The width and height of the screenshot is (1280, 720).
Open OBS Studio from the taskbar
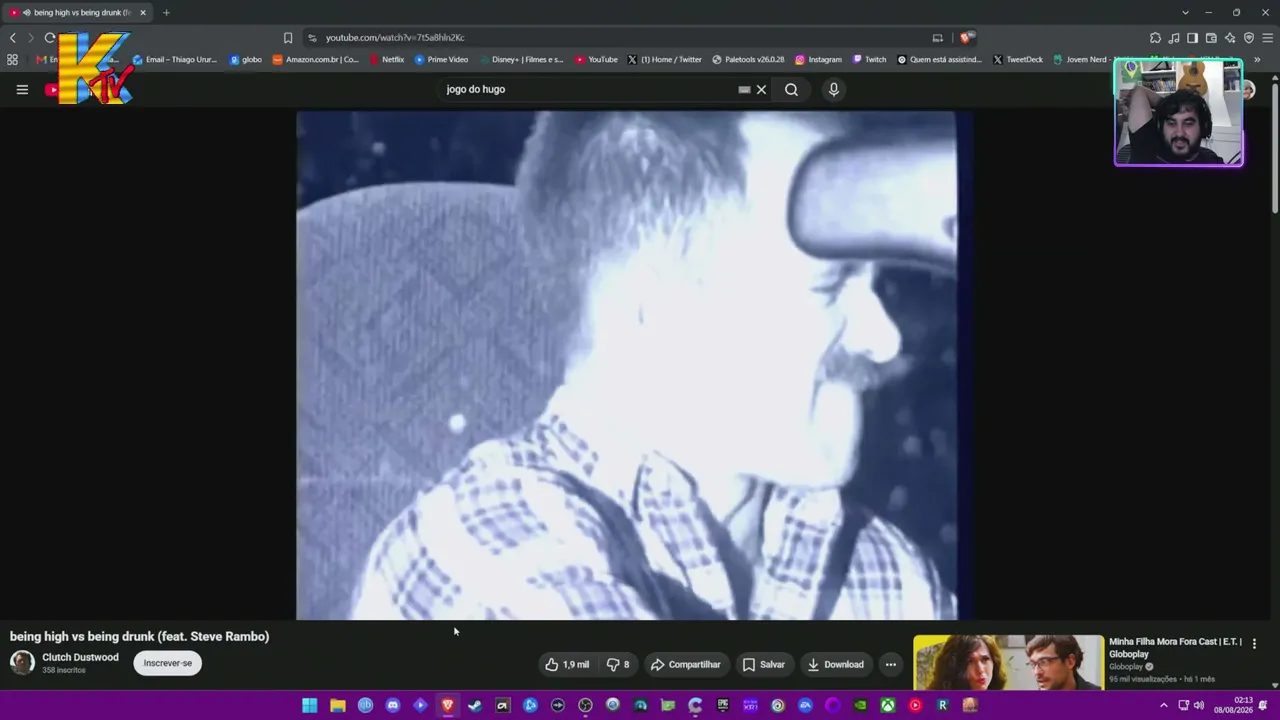pyautogui.click(x=585, y=706)
